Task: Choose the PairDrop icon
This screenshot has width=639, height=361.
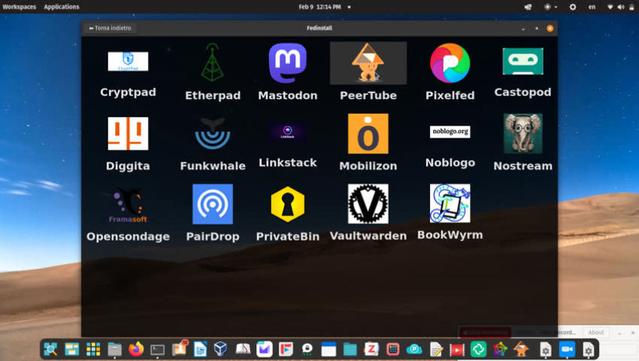Action: [x=212, y=204]
